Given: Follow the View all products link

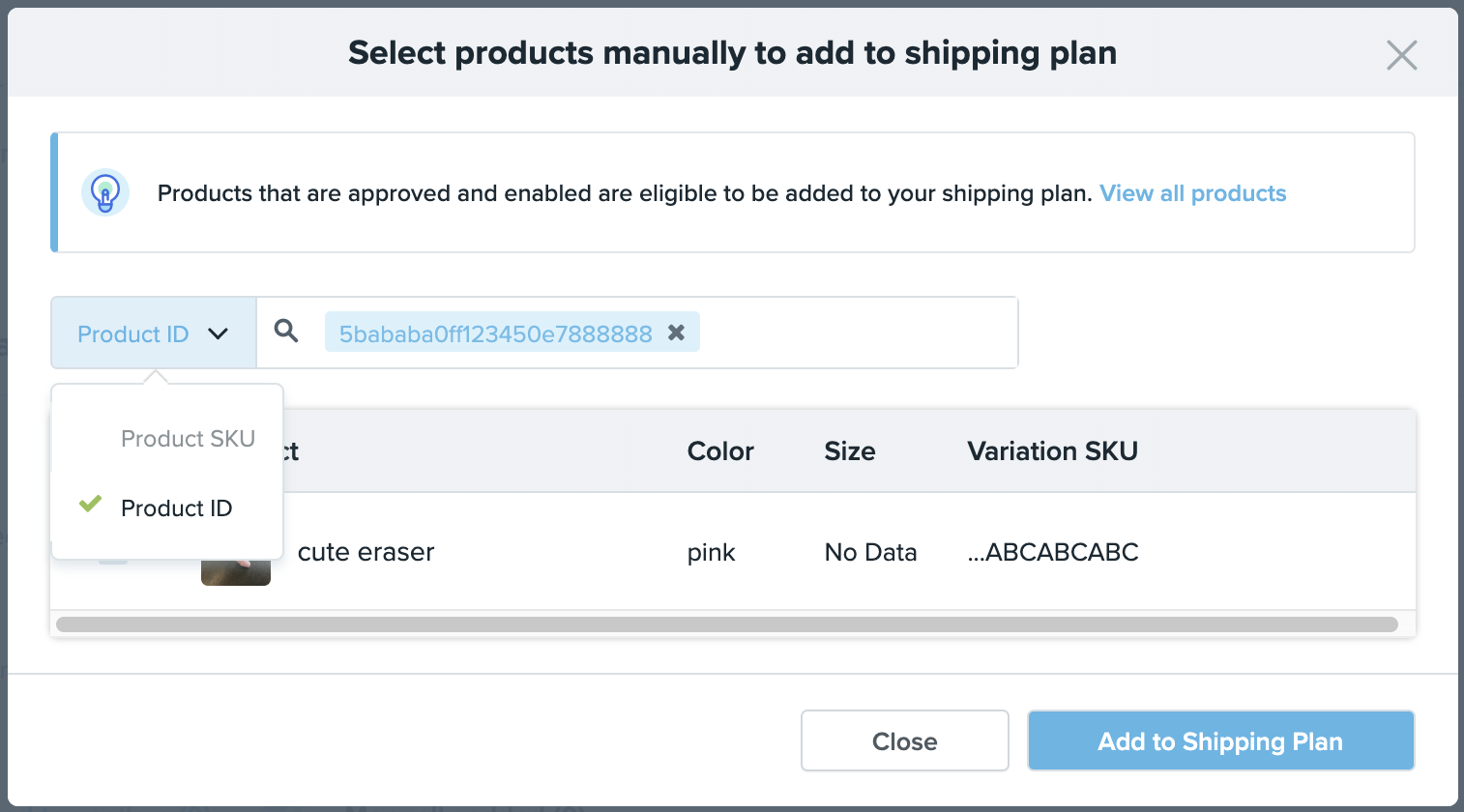Looking at the screenshot, I should point(1192,193).
